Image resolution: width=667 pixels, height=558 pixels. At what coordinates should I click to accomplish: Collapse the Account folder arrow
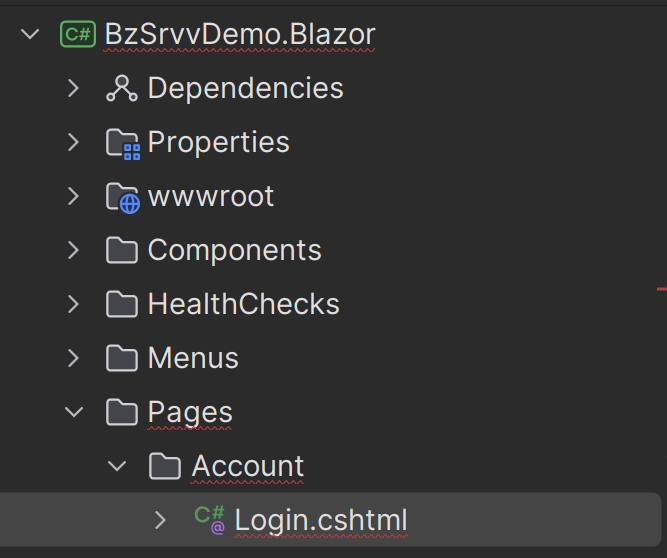[x=117, y=466]
